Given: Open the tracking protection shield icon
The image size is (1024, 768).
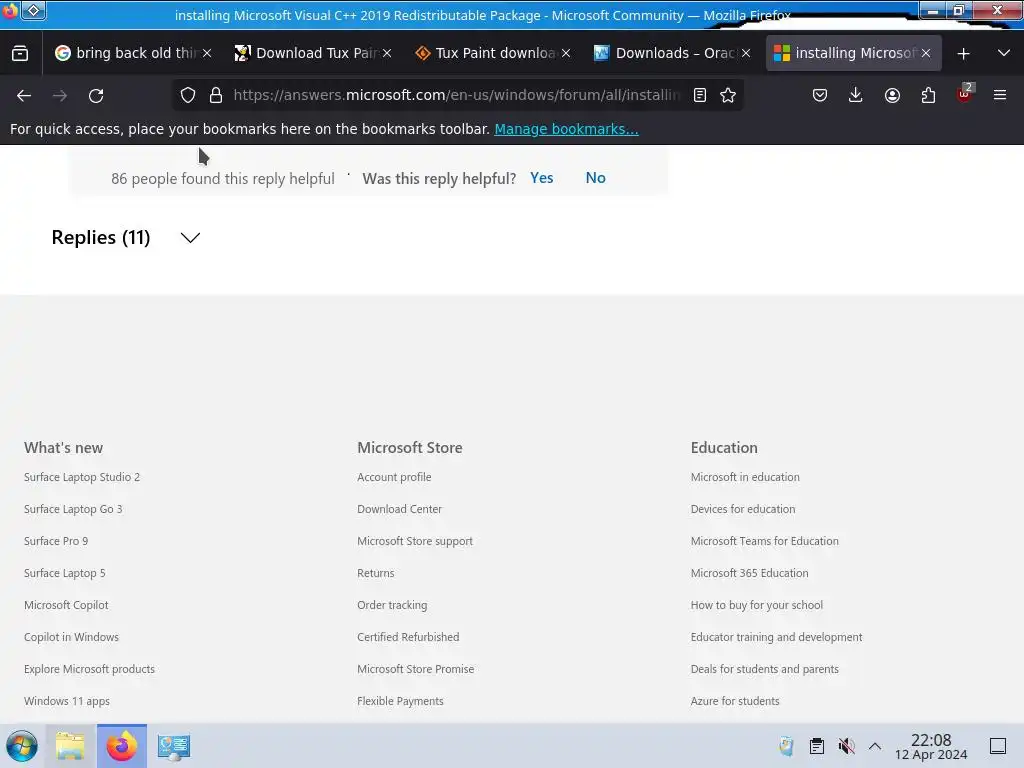Looking at the screenshot, I should pos(188,95).
